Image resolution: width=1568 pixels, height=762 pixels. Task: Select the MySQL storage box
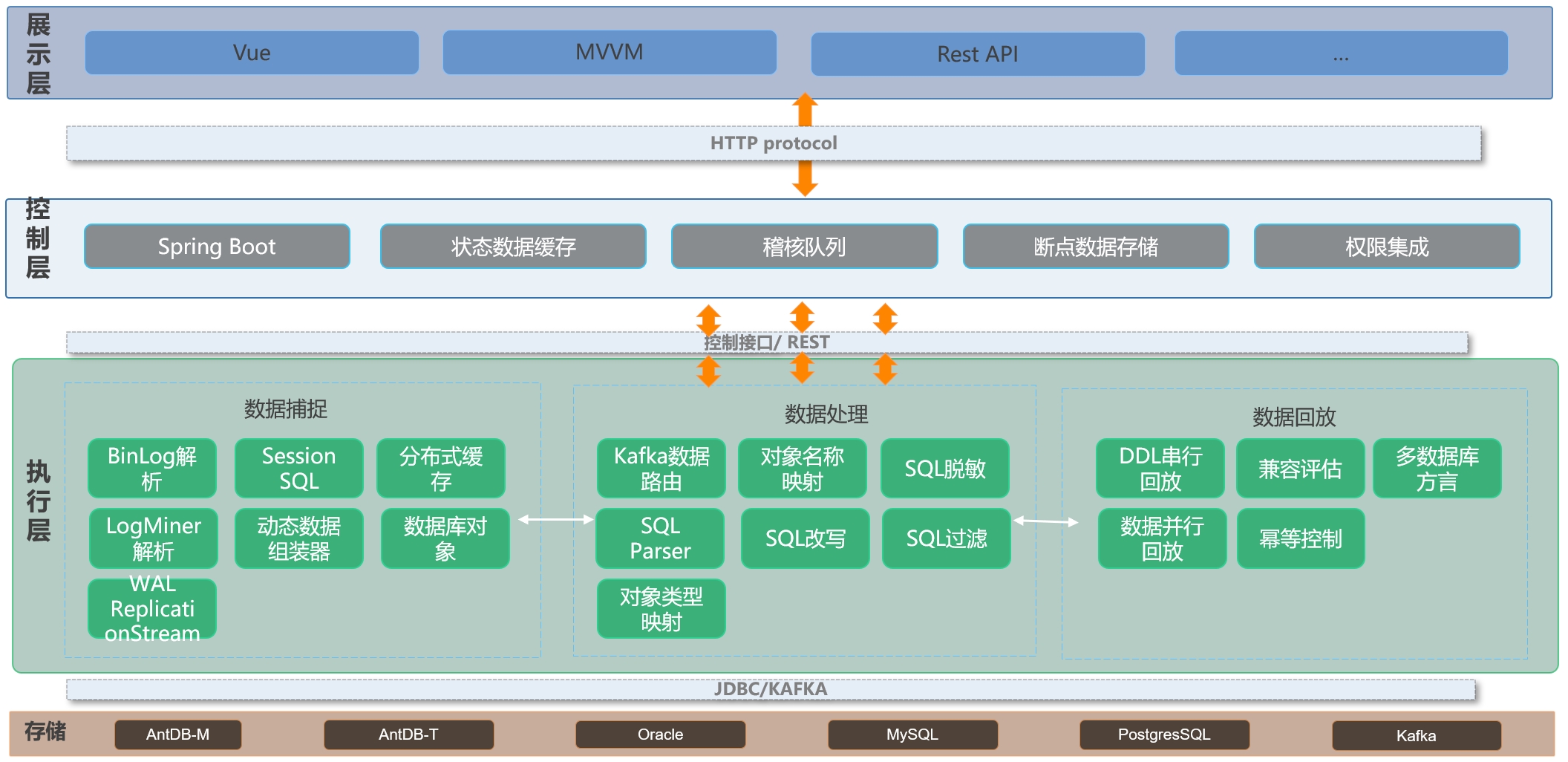pyautogui.click(x=913, y=735)
